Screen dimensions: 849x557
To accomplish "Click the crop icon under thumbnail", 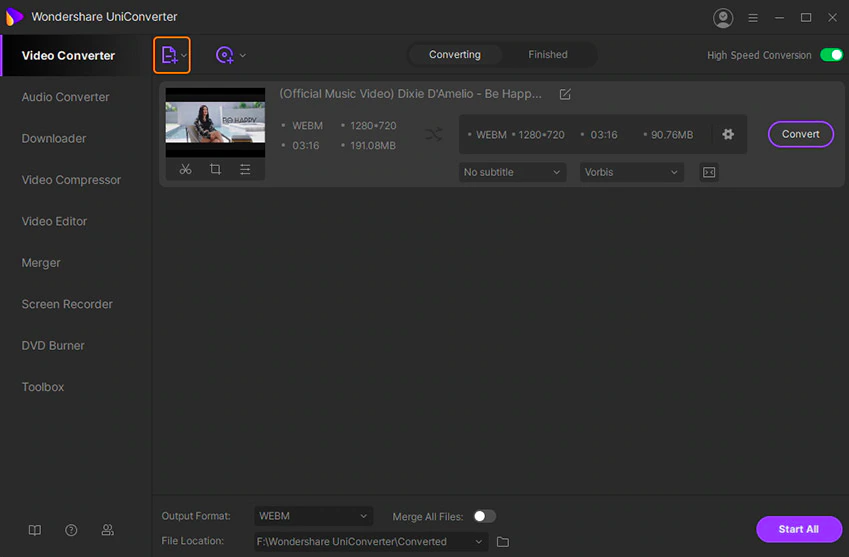I will tap(215, 169).
